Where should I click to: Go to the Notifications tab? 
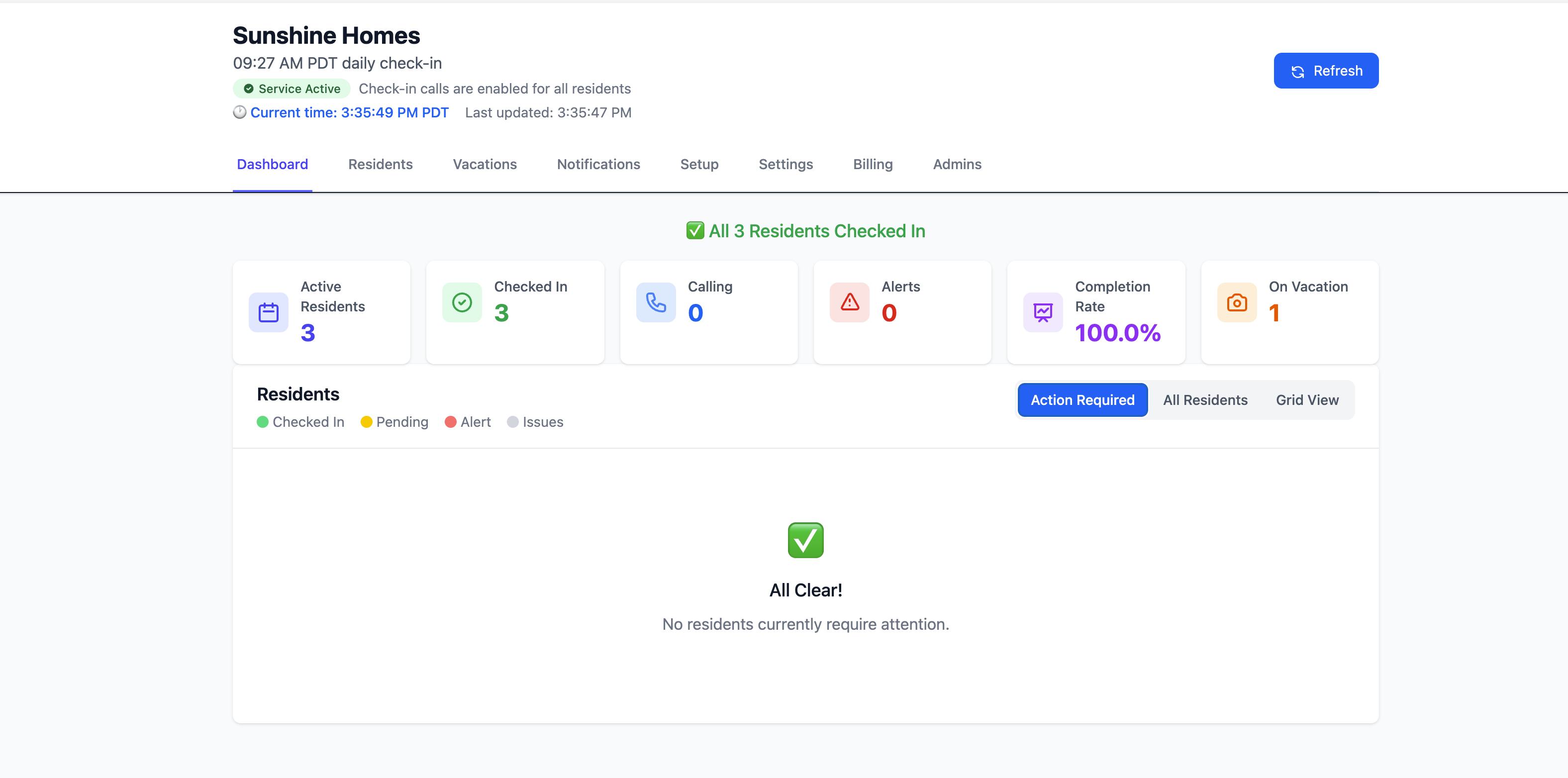point(598,164)
